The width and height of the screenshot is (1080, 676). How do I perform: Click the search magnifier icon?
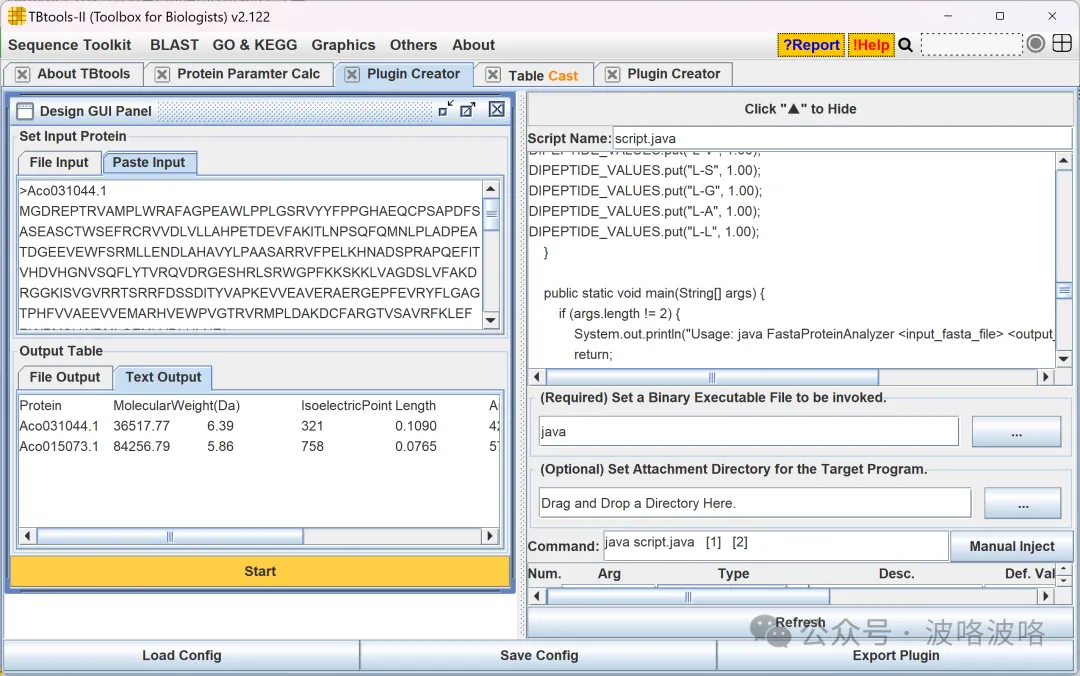(906, 45)
